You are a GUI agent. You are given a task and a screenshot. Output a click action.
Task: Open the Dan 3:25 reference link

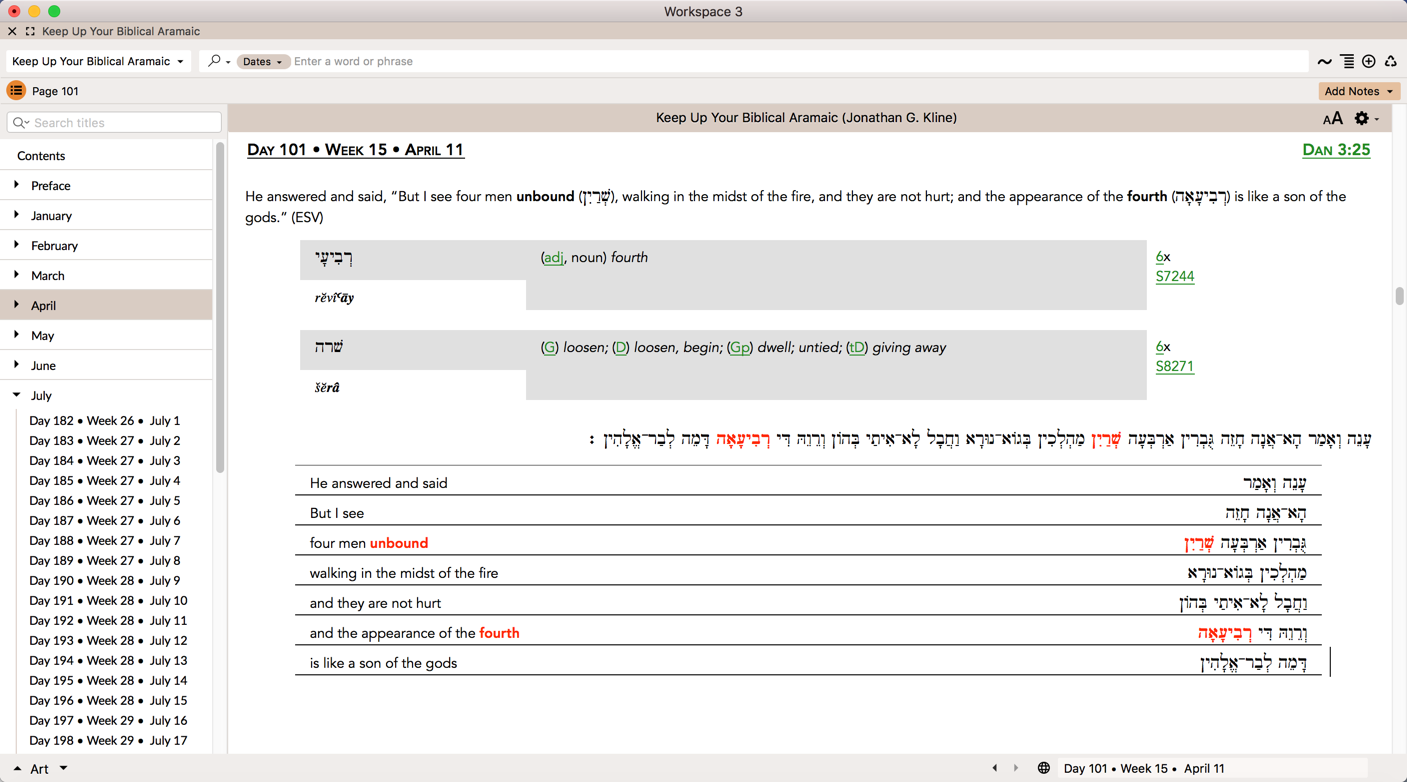pyautogui.click(x=1336, y=150)
